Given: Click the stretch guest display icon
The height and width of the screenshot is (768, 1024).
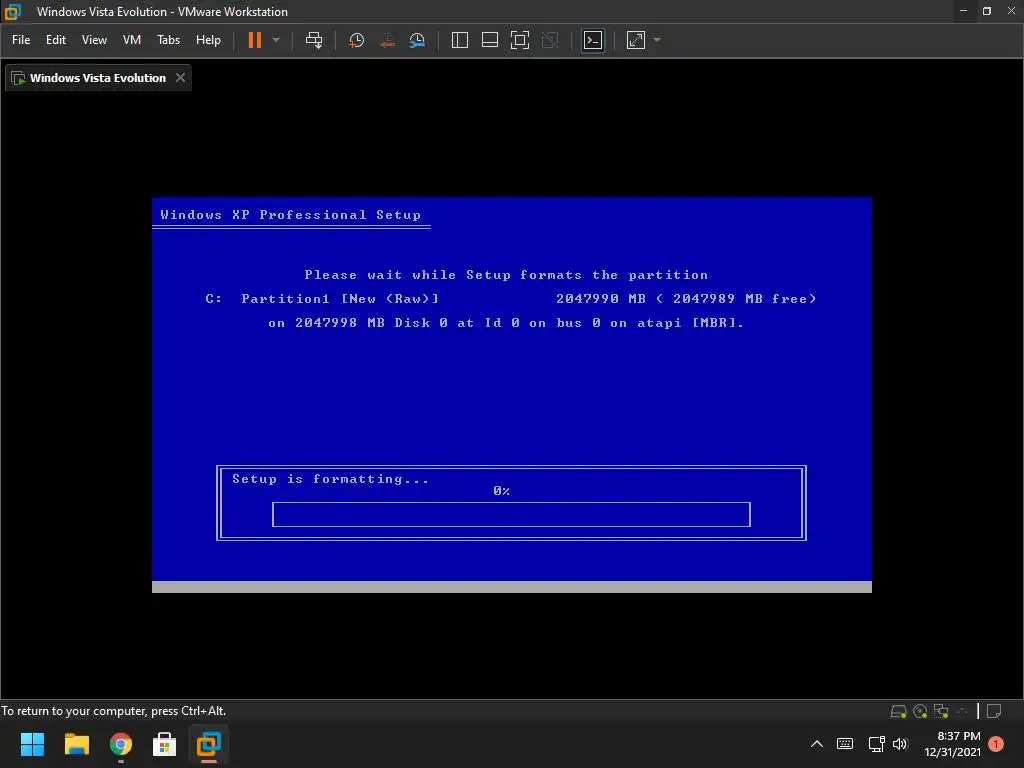Looking at the screenshot, I should point(636,40).
